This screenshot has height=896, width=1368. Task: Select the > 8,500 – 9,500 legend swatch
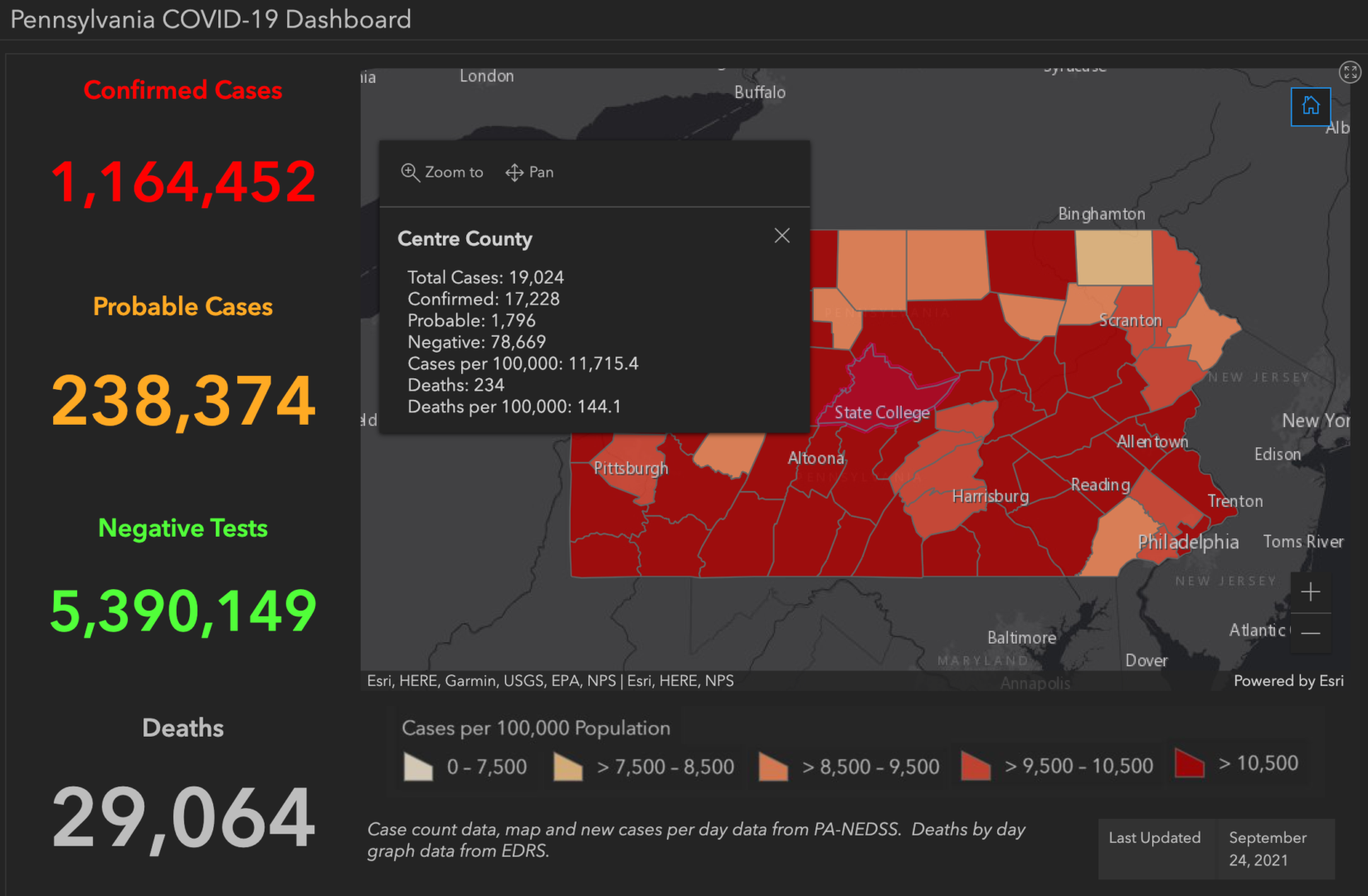[772, 767]
